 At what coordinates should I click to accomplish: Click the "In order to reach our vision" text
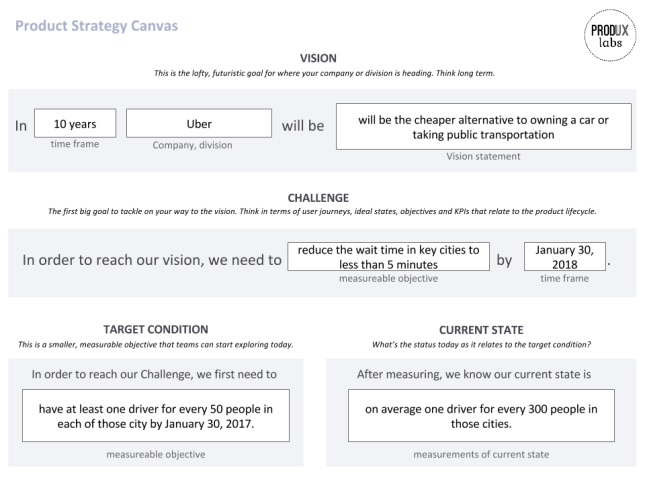pos(150,259)
